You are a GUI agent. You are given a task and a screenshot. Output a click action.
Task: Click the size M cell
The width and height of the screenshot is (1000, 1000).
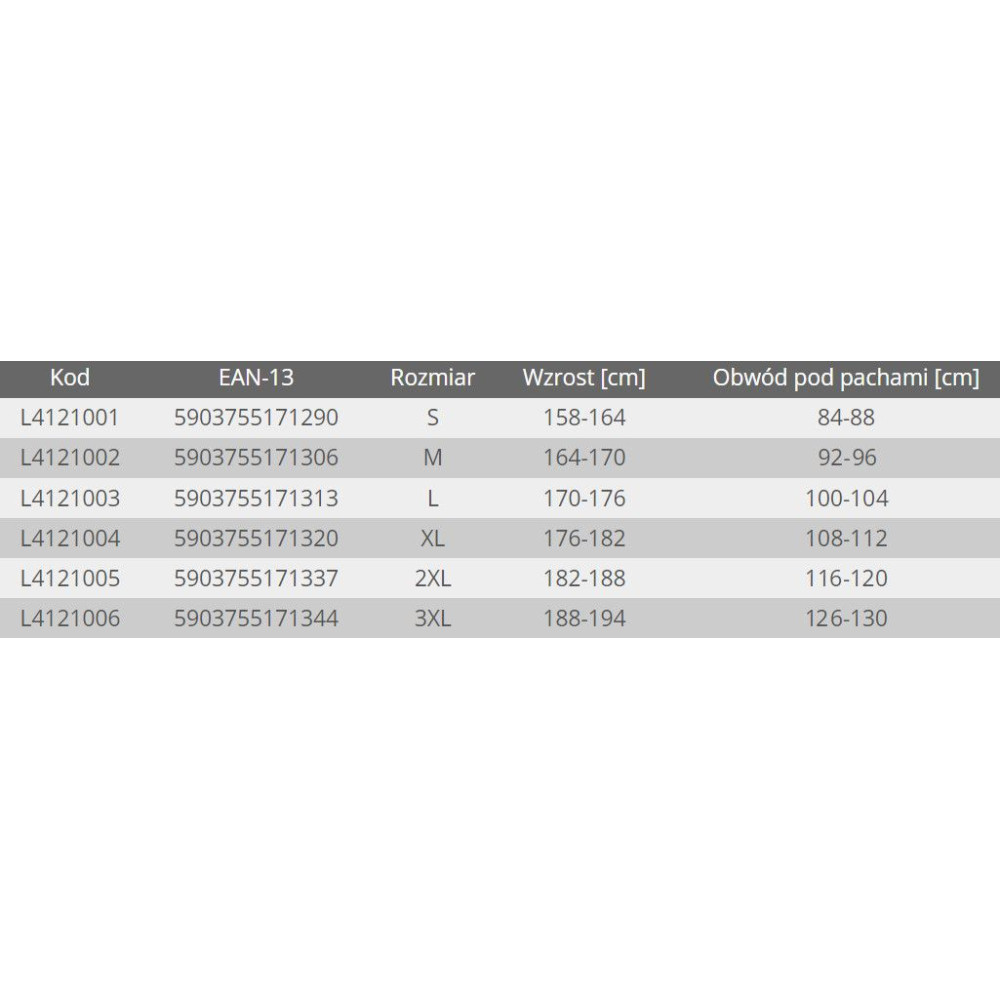432,458
